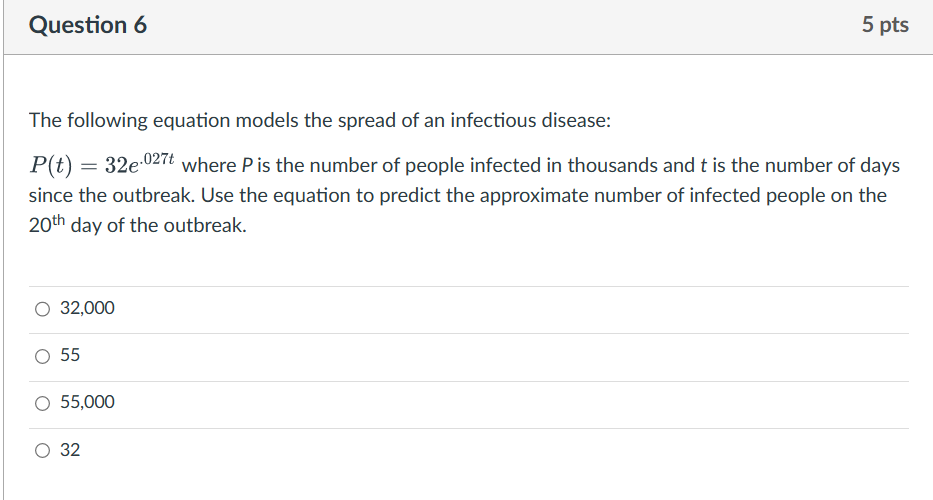The image size is (933, 500).
Task: Click the .027t exponent in the formula
Action: [158, 159]
